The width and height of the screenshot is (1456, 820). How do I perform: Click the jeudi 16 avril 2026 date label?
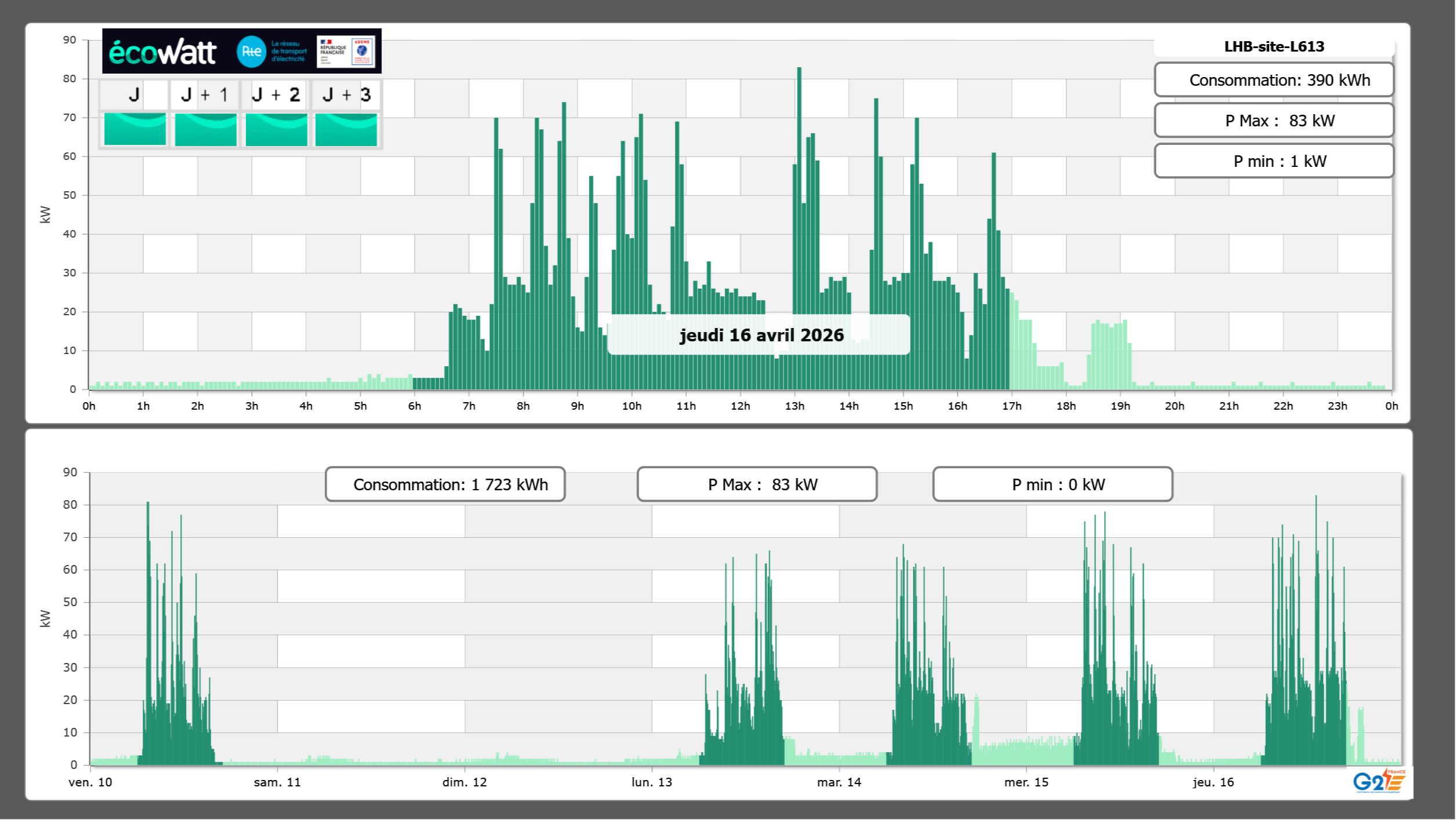[761, 335]
